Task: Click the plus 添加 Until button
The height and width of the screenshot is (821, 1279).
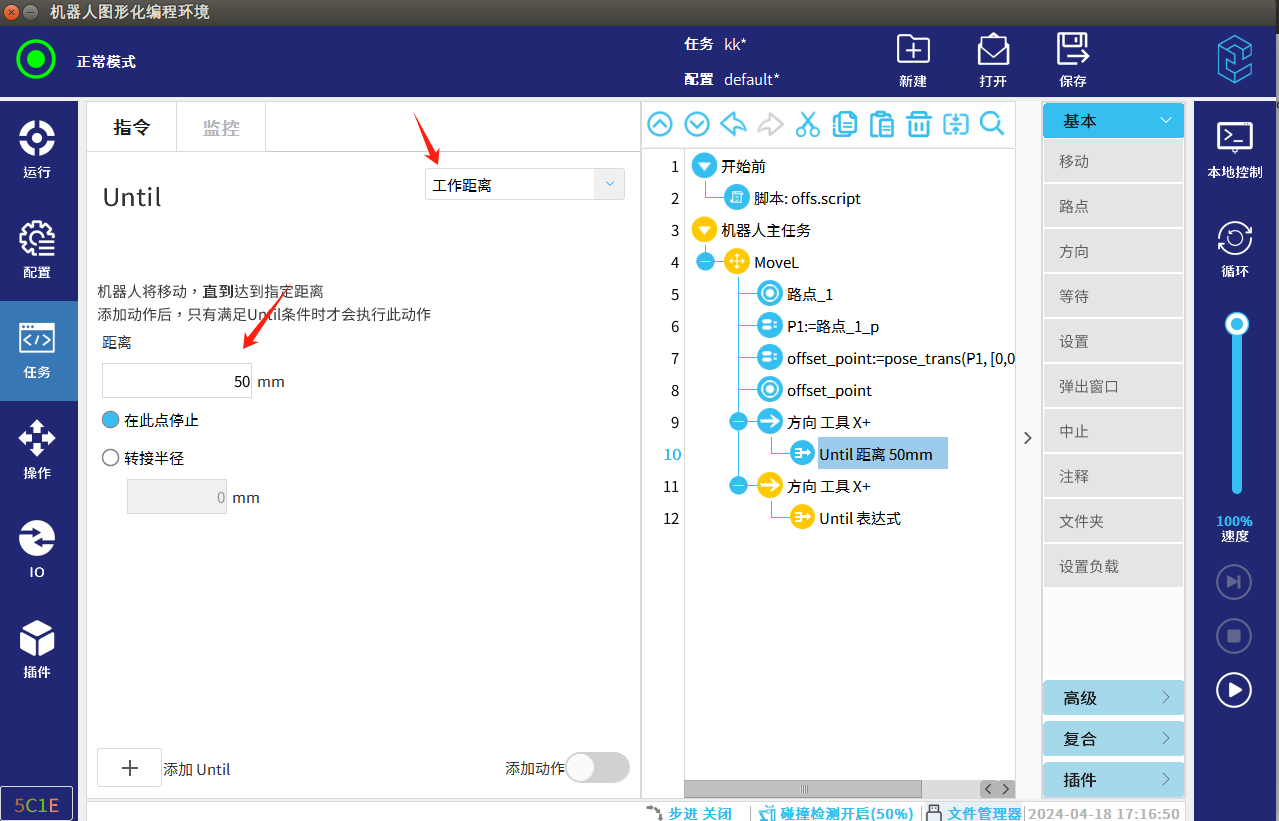Action: [x=129, y=768]
